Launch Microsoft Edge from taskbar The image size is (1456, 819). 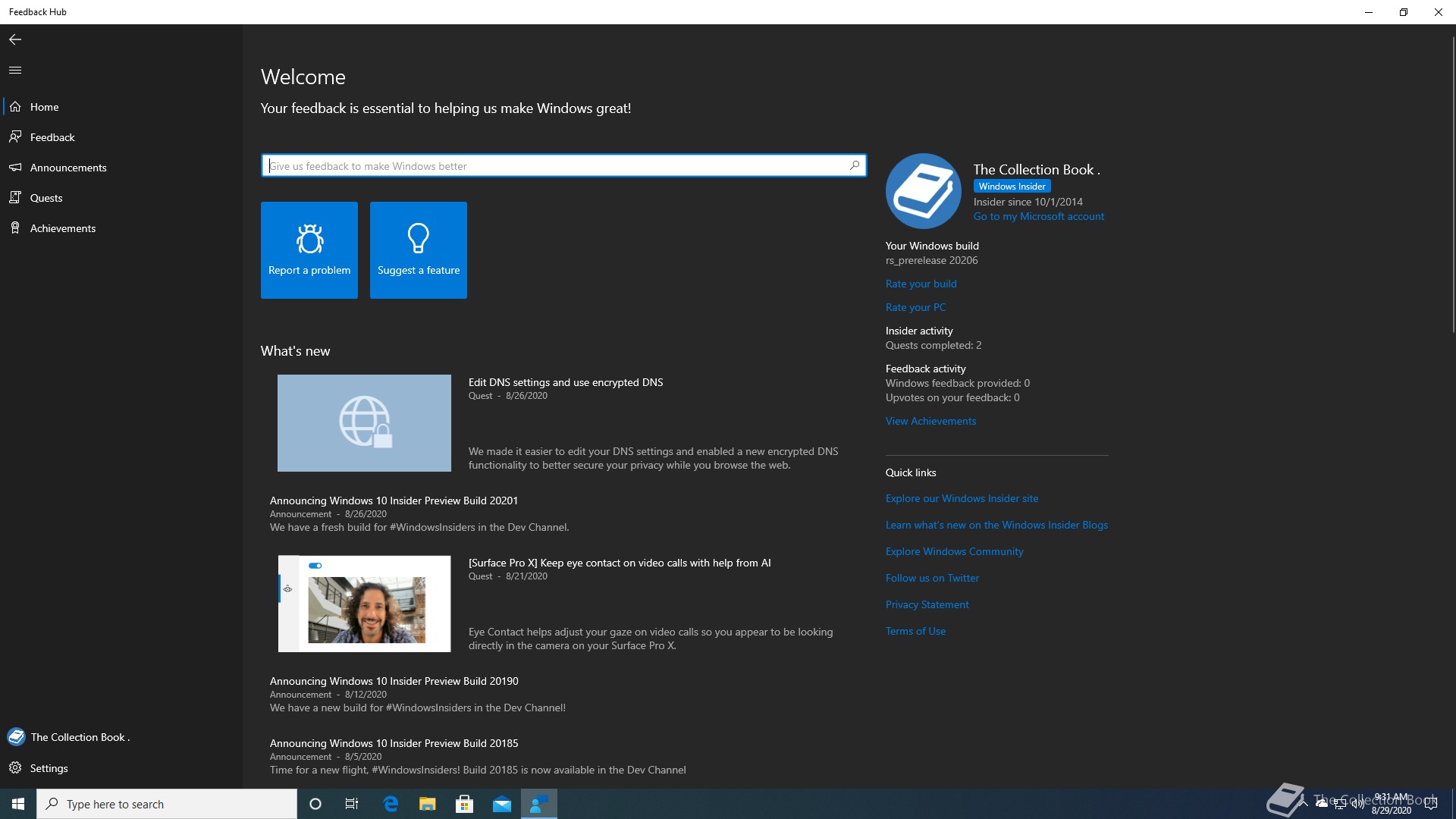(391, 804)
